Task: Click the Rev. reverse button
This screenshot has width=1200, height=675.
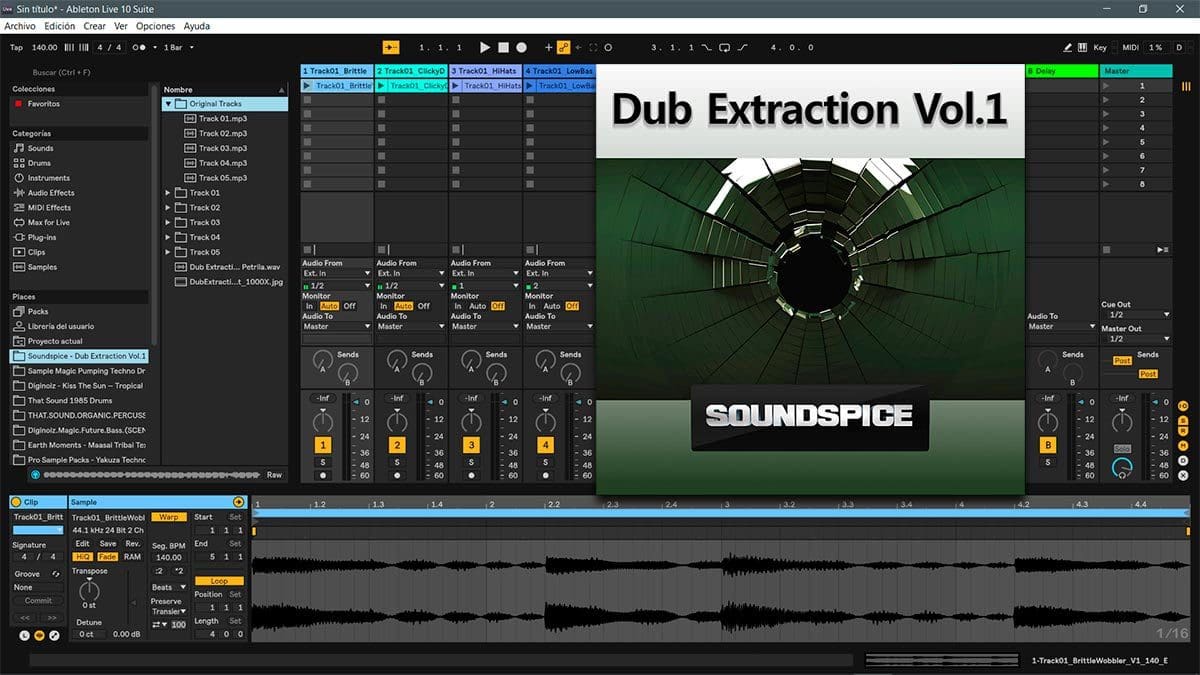Action: click(x=132, y=544)
